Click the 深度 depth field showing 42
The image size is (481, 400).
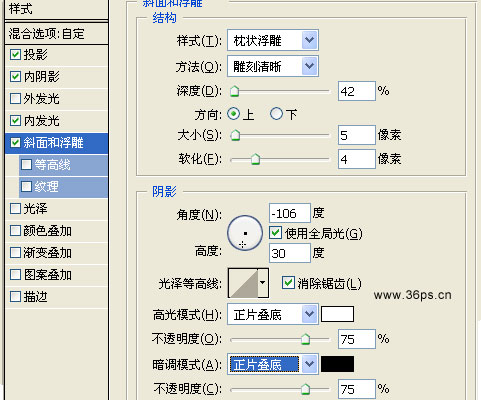357,91
